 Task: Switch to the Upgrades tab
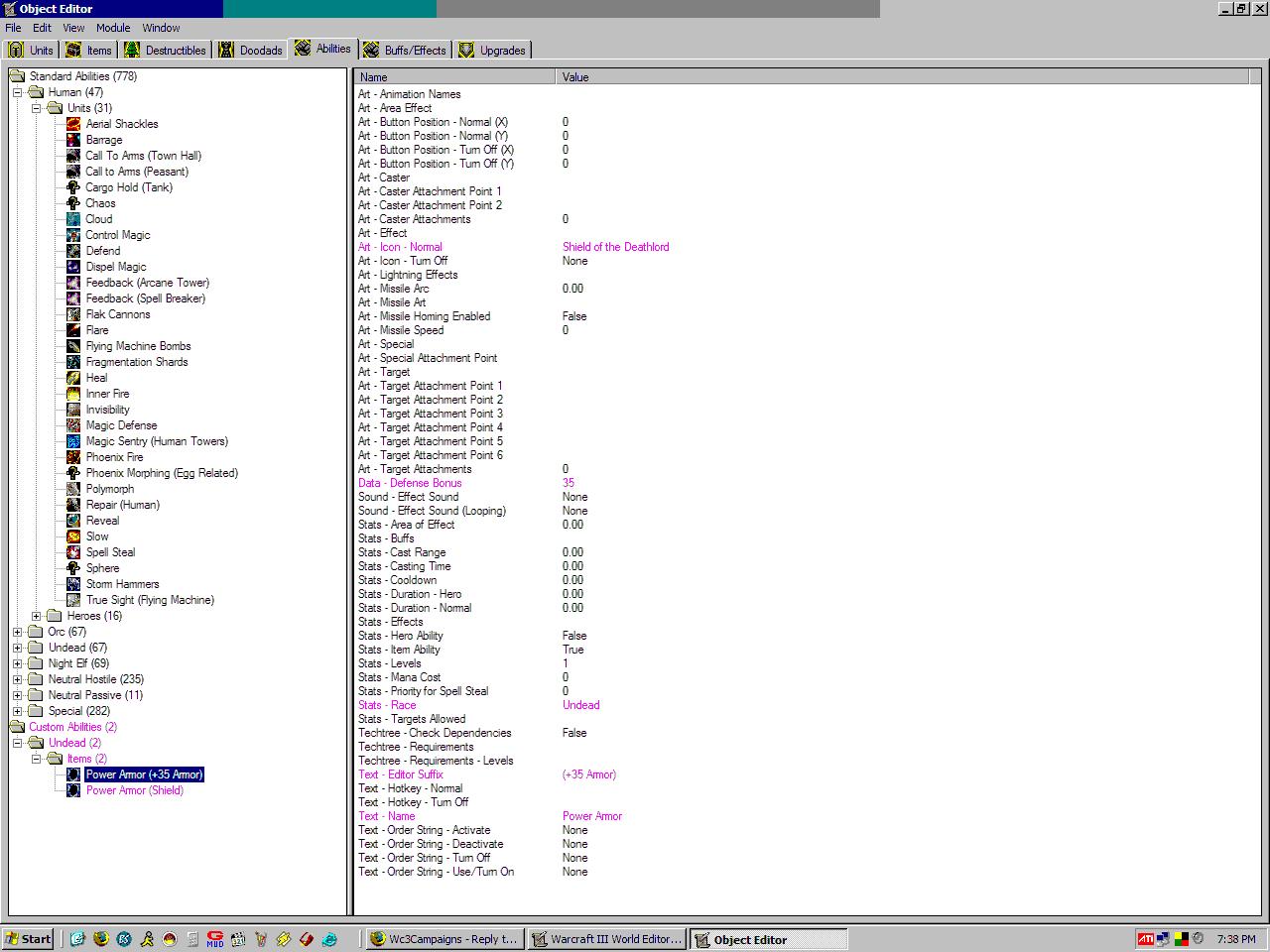[x=492, y=50]
